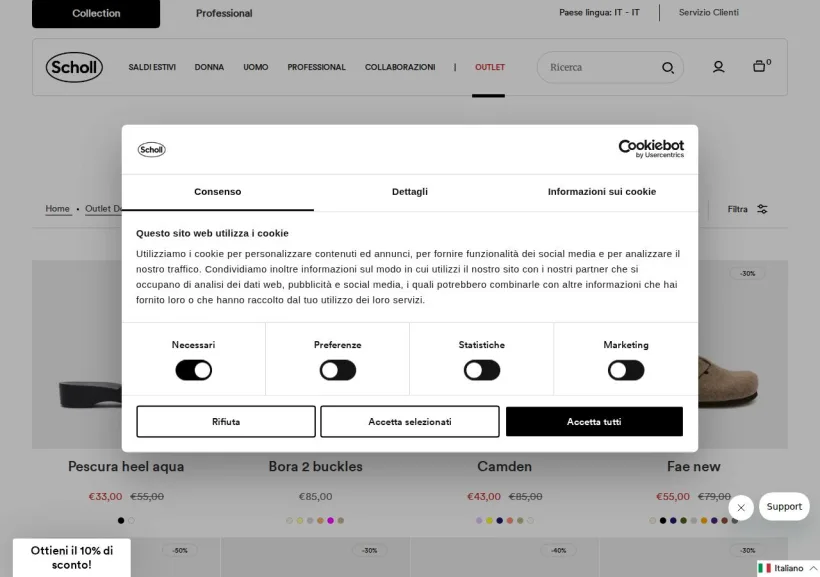
Task: Open the PROFESSIONAL nav menu
Action: 316,67
